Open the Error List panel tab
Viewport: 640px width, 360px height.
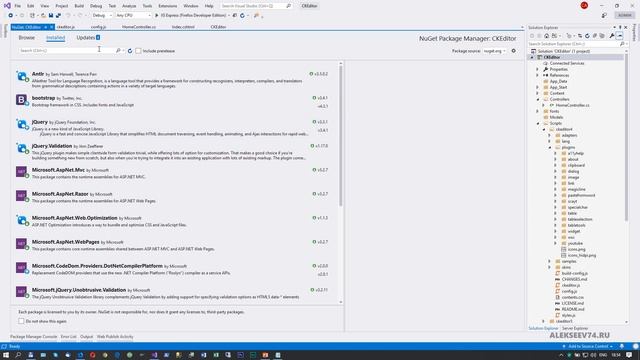point(69,337)
